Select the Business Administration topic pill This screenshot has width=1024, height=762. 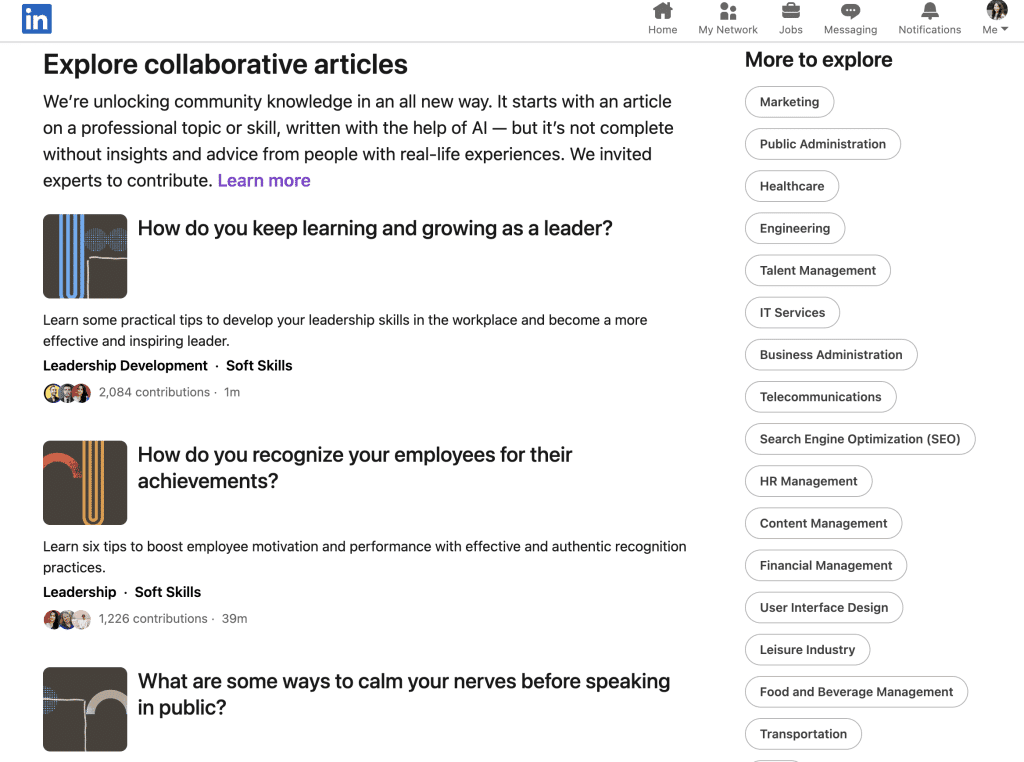point(831,355)
